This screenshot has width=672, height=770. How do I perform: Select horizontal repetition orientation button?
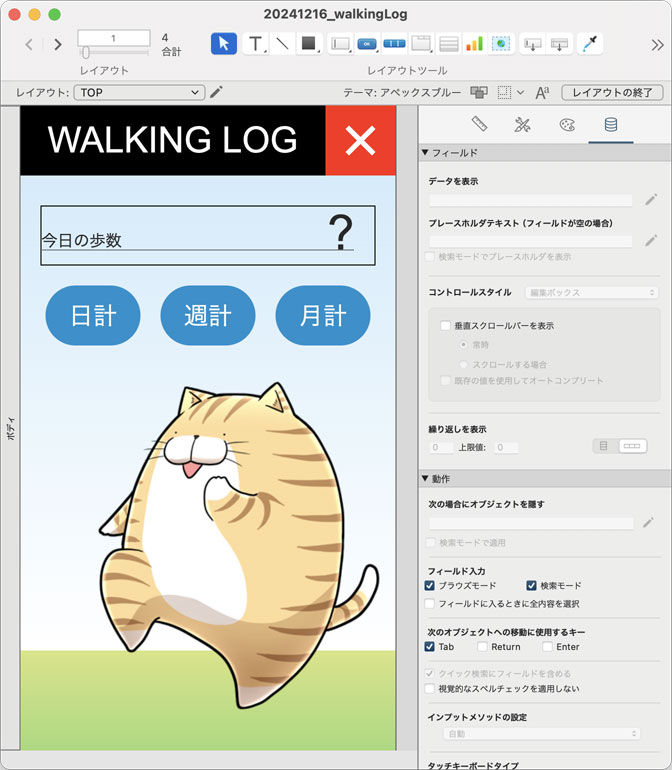click(x=632, y=446)
